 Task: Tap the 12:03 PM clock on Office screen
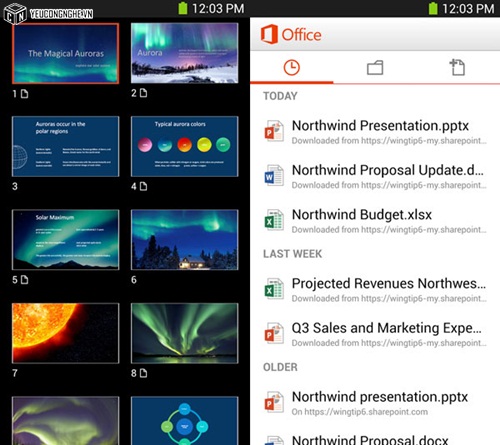[468, 9]
